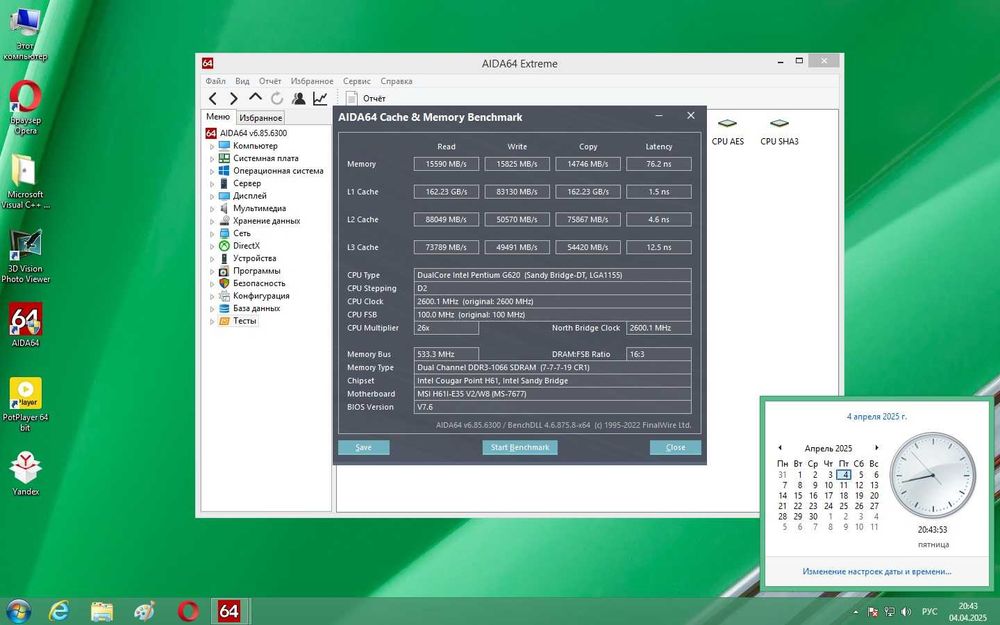Viewport: 1000px width, 625px height.
Task: Click the Отчёт report toolbar button
Action: coord(366,98)
